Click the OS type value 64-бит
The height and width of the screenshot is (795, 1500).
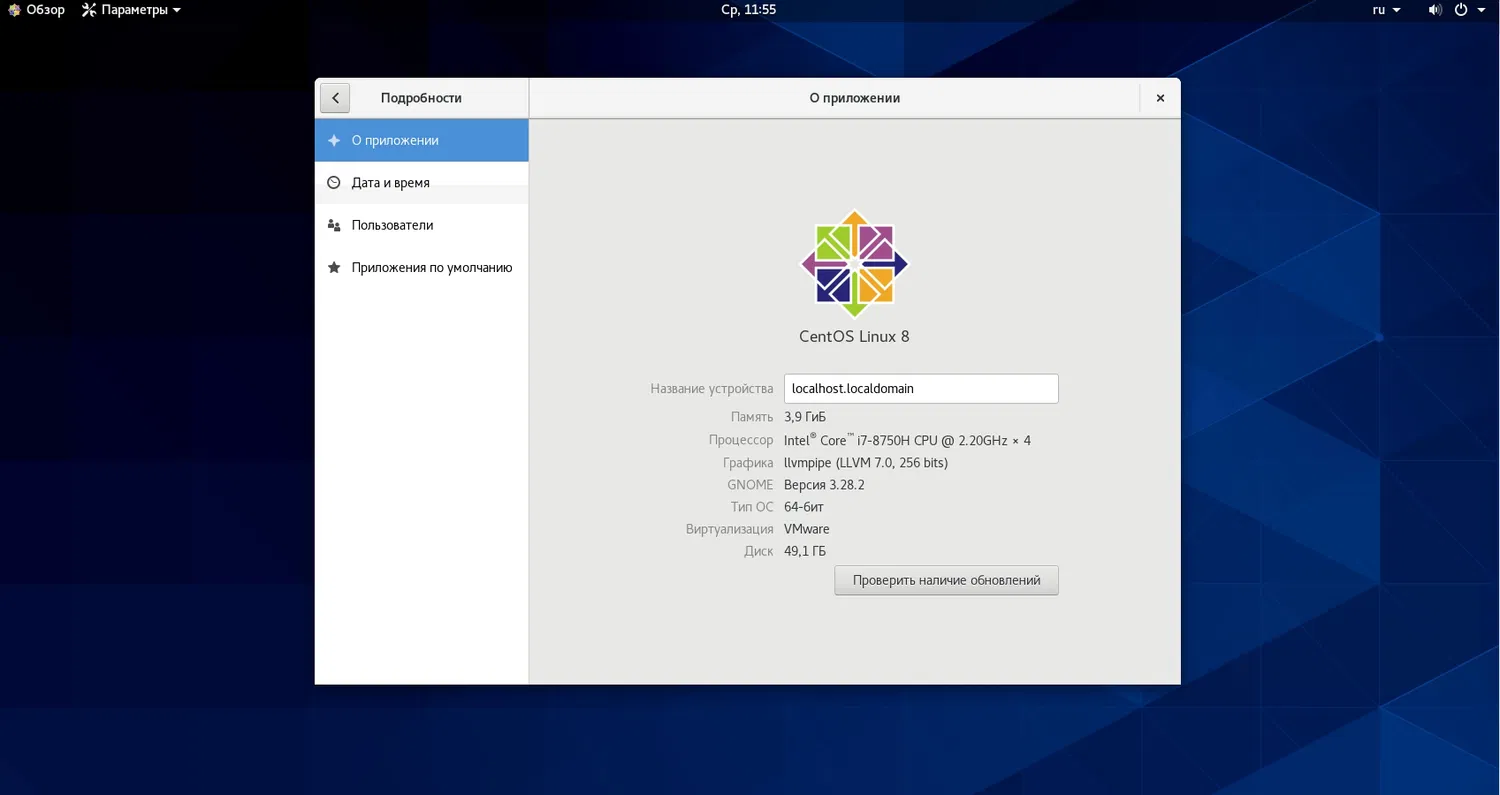[804, 507]
